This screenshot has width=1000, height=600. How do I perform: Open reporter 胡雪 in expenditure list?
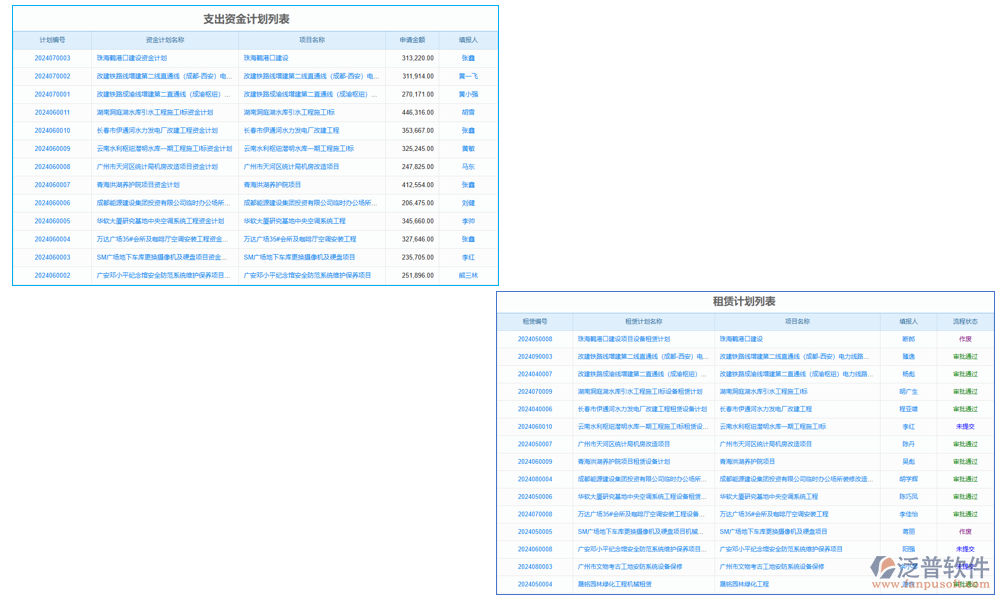[x=468, y=112]
